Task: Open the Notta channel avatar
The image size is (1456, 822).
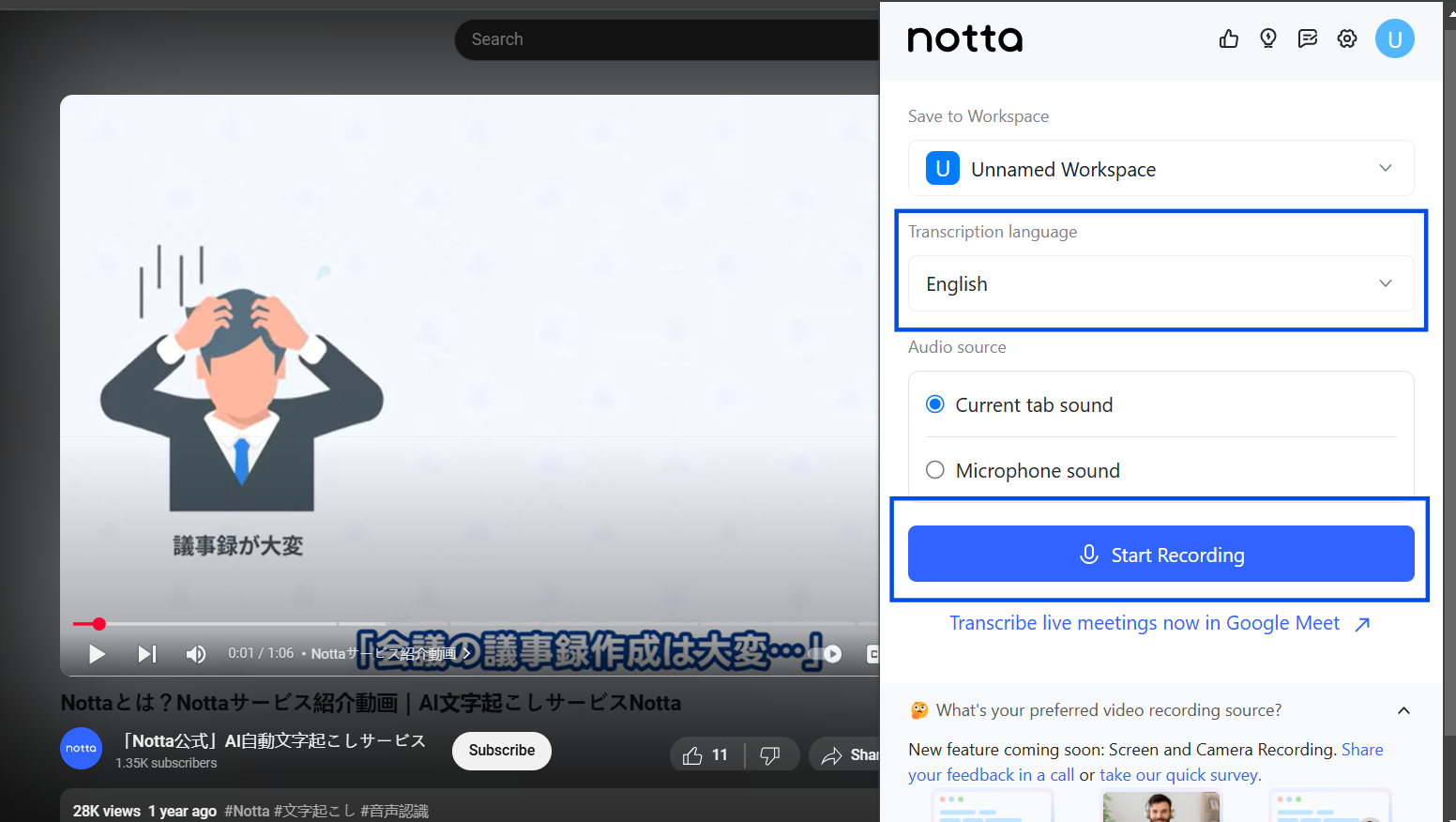Action: 81,748
